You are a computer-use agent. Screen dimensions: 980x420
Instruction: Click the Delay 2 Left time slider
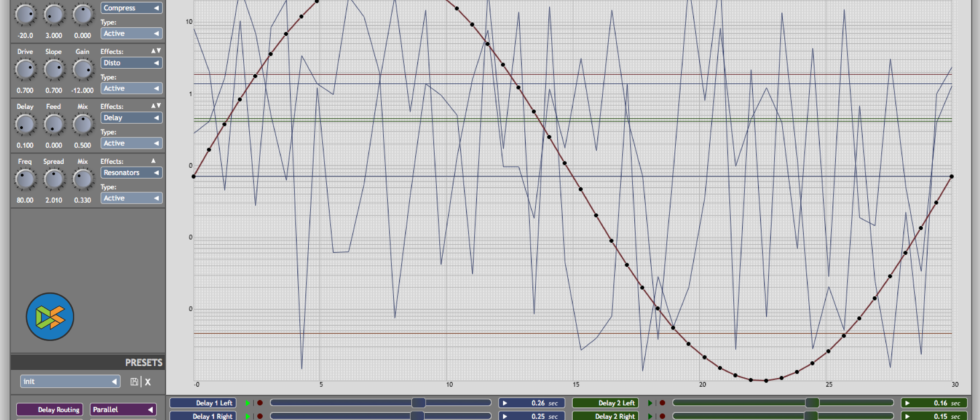click(x=783, y=403)
